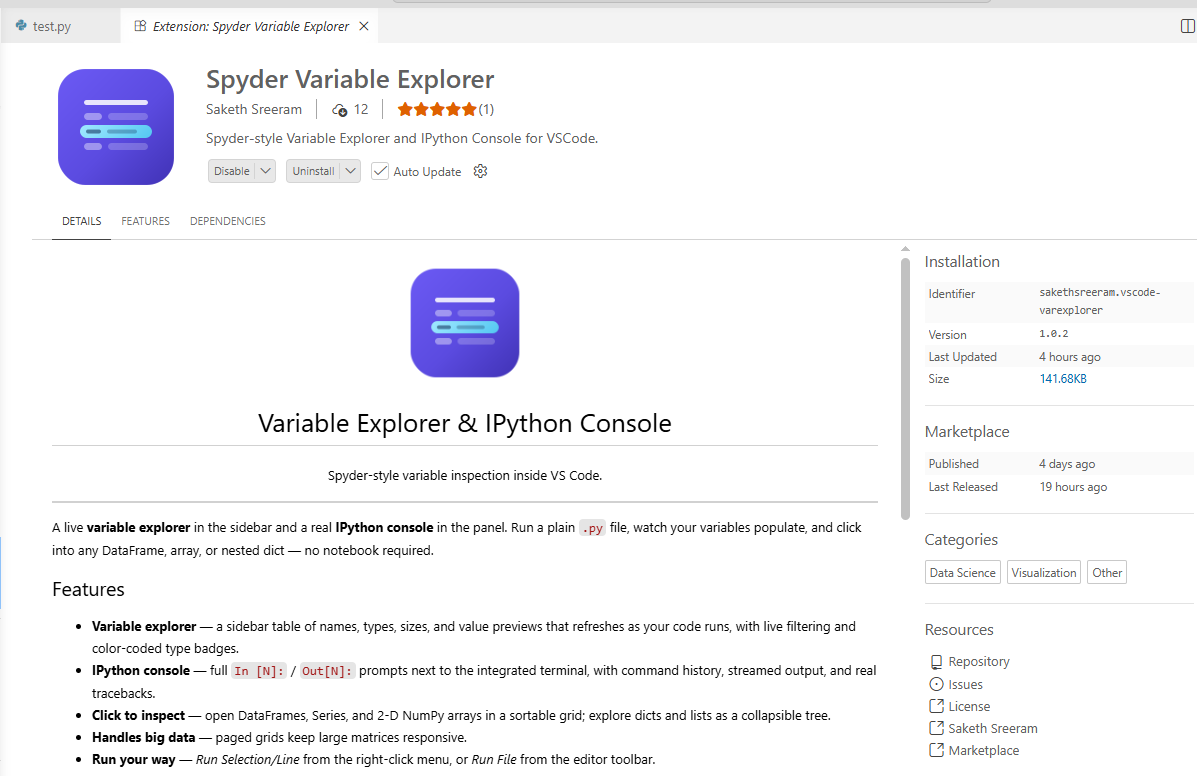Viewport: 1197px width, 776px height.
Task: Click the Repository book icon
Action: [x=936, y=662]
